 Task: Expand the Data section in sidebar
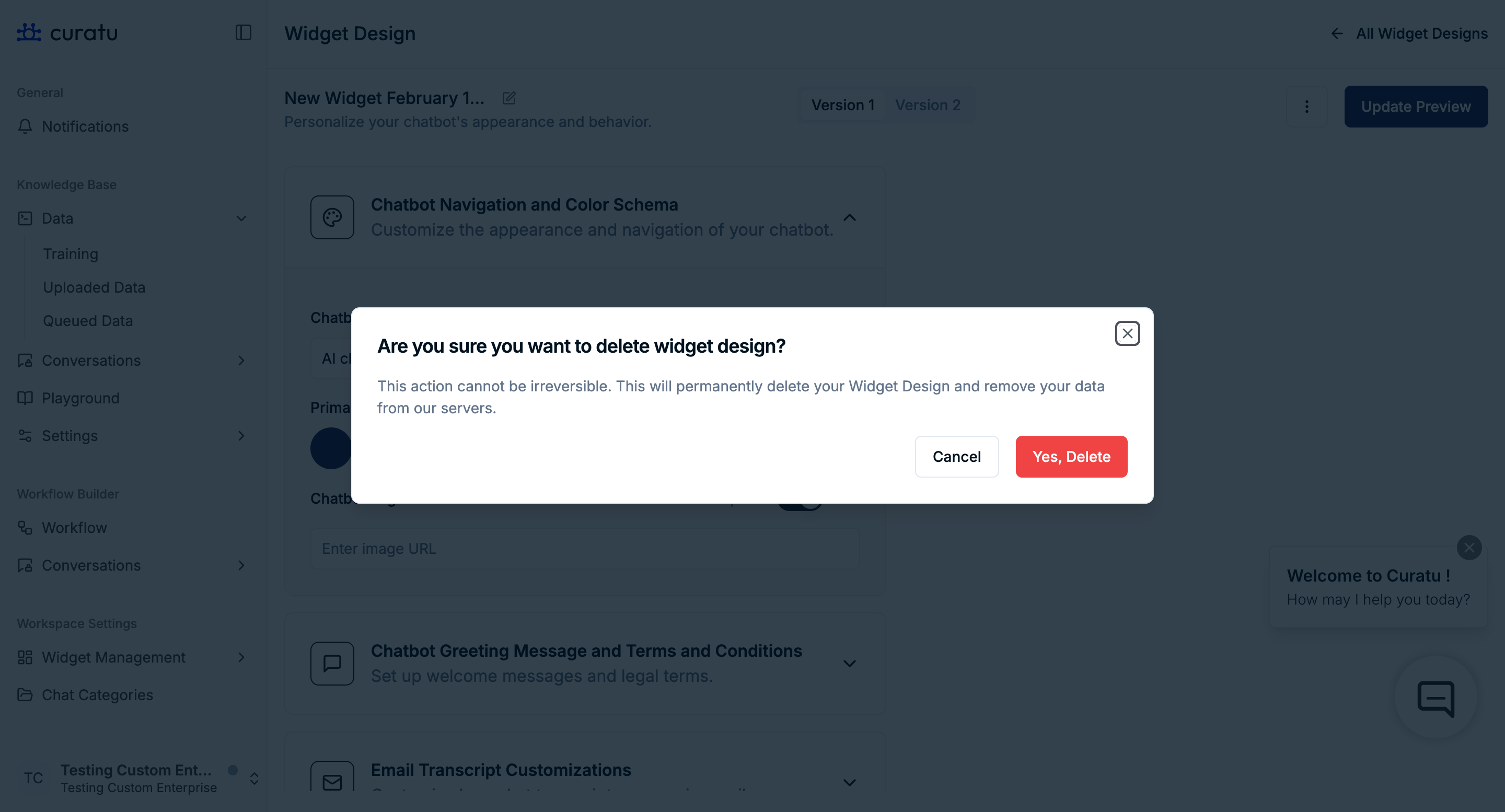point(241,218)
